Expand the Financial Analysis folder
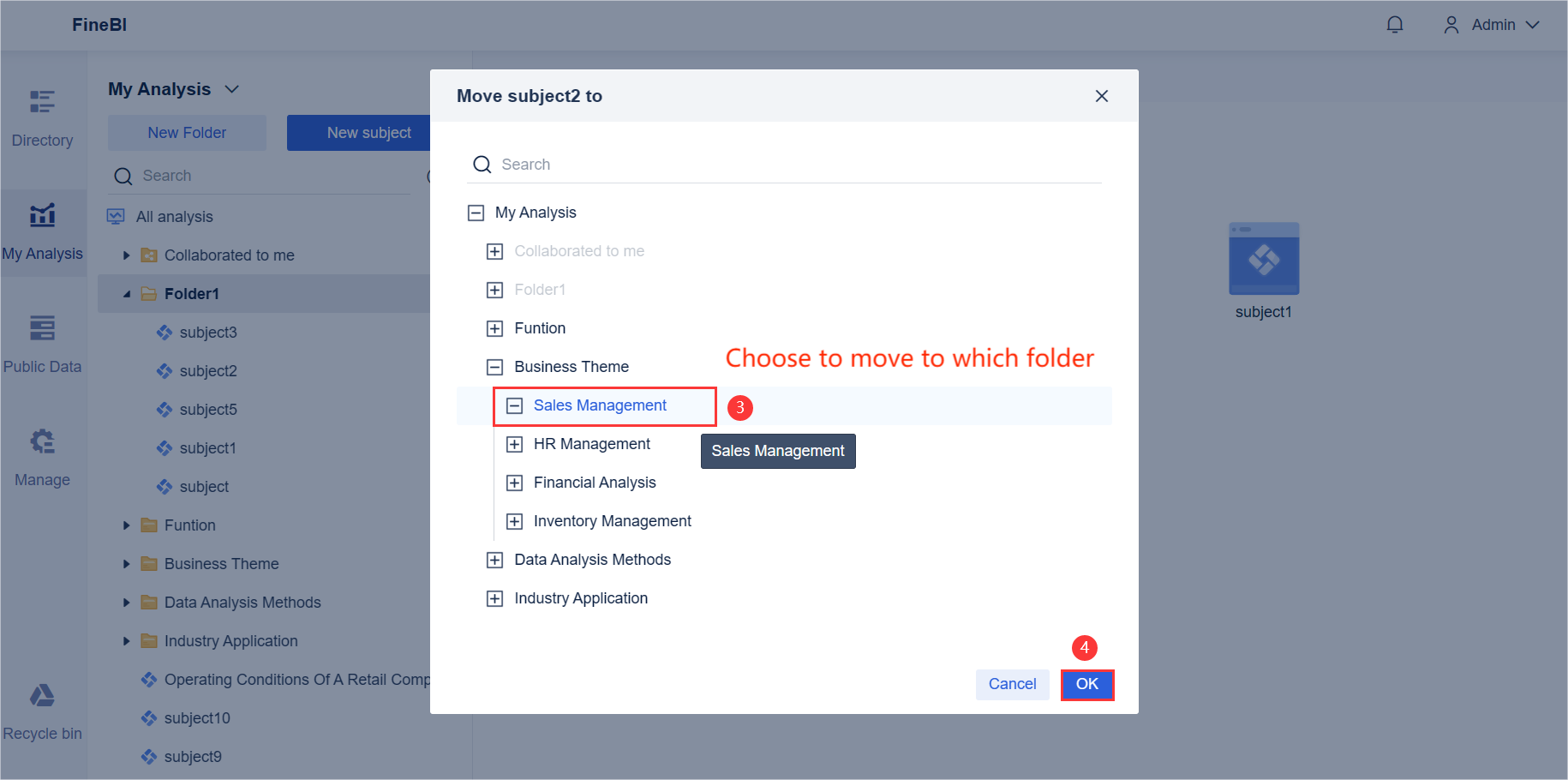This screenshot has height=780, width=1568. click(x=514, y=483)
